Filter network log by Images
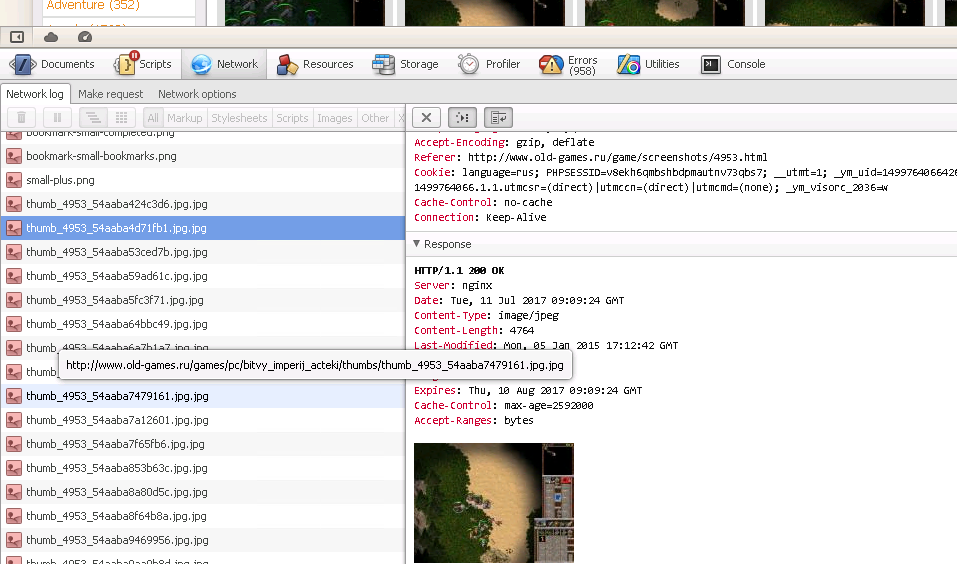 (x=334, y=118)
